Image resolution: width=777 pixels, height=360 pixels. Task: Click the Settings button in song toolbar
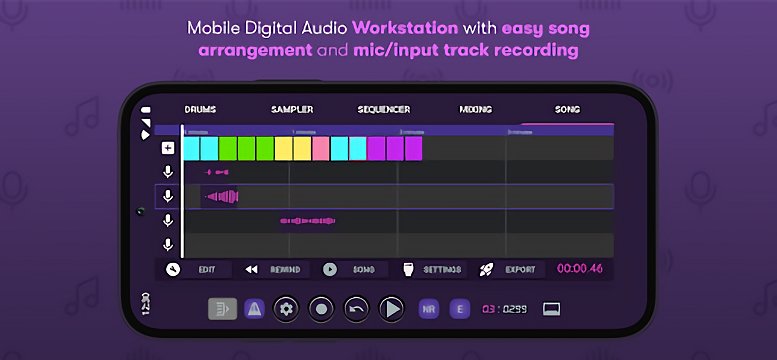pyautogui.click(x=435, y=270)
